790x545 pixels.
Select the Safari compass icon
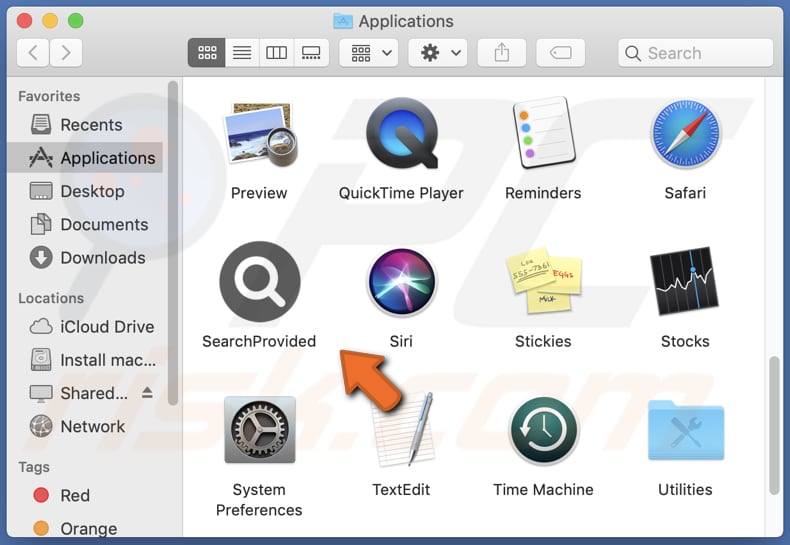tap(685, 133)
